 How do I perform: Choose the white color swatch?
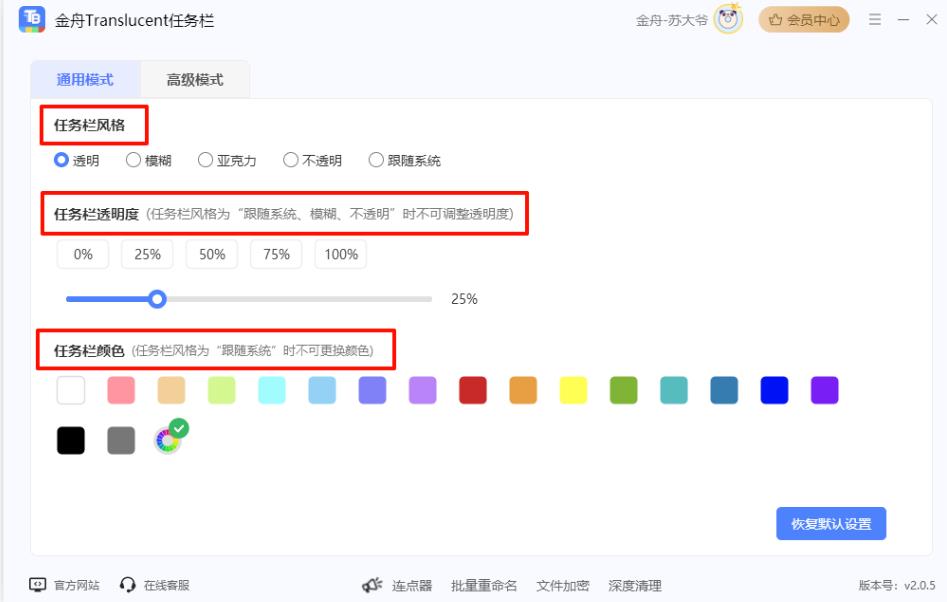tap(71, 390)
